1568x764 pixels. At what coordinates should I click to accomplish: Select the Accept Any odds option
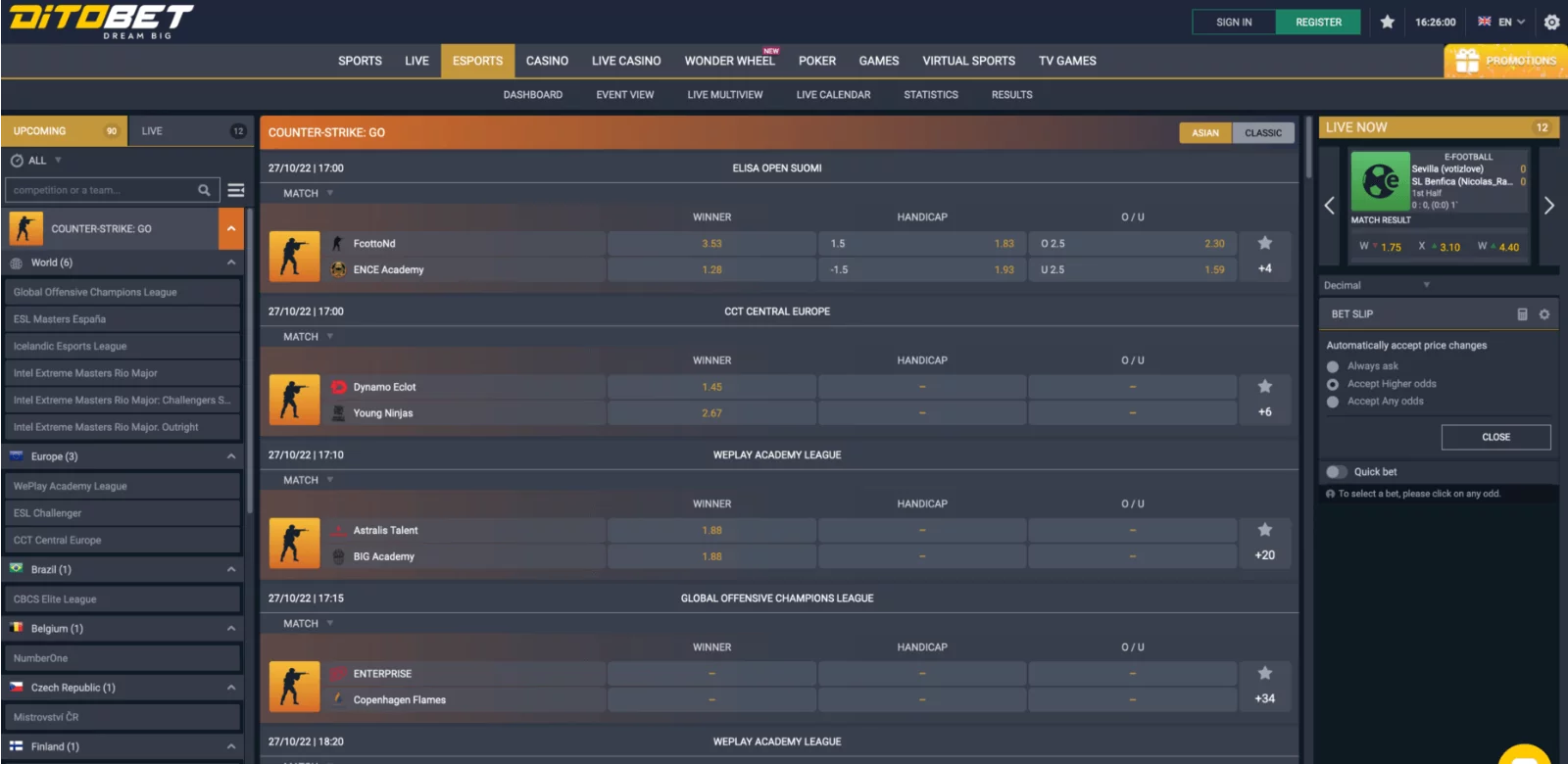(1333, 402)
